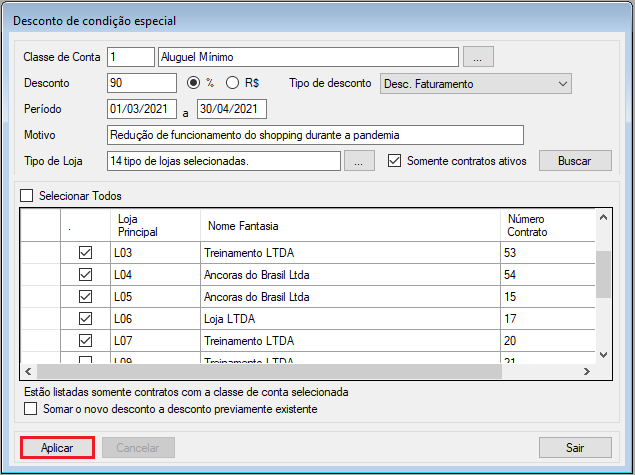Select the R$ discount radio button

click(x=232, y=83)
